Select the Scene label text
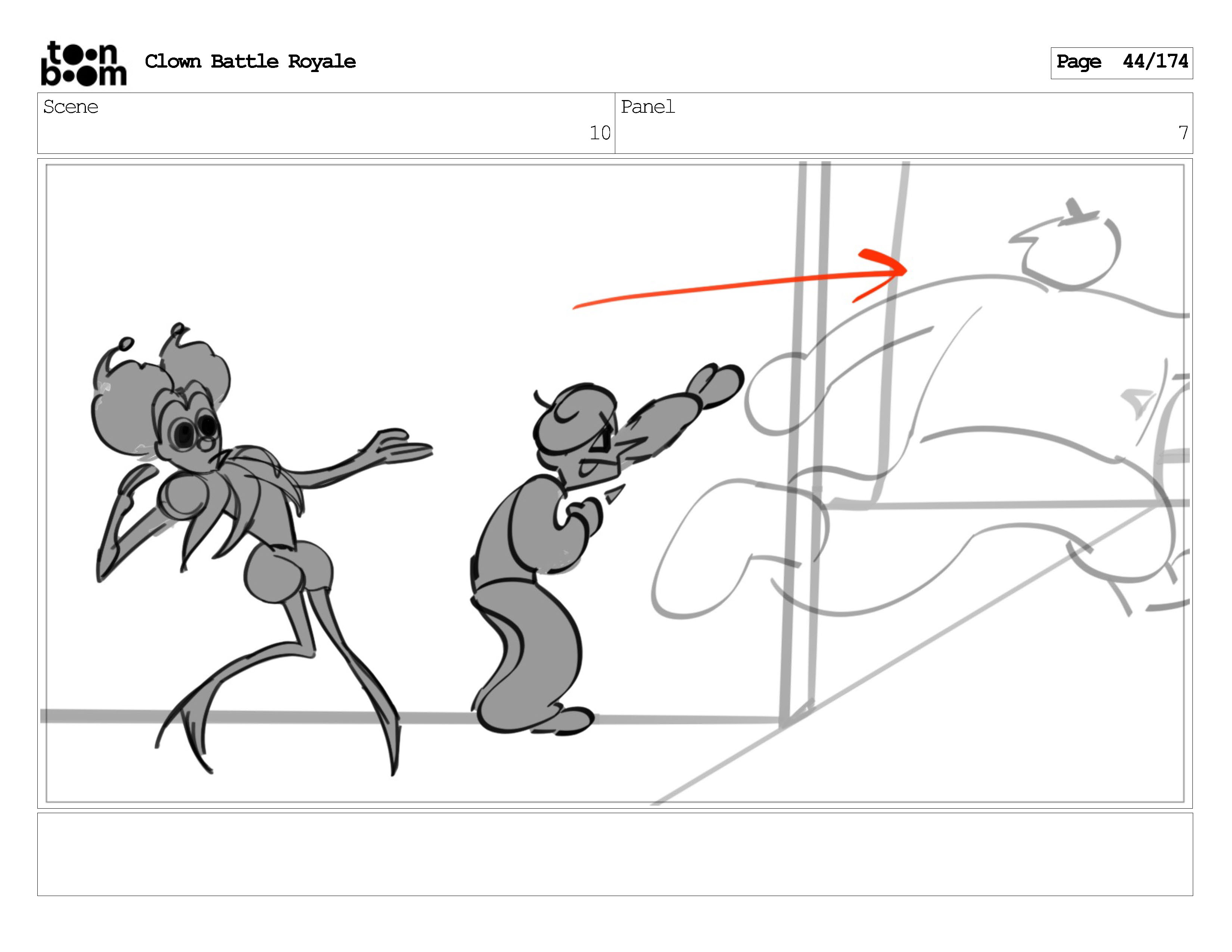The height and width of the screenshot is (952, 1232). pyautogui.click(x=71, y=107)
